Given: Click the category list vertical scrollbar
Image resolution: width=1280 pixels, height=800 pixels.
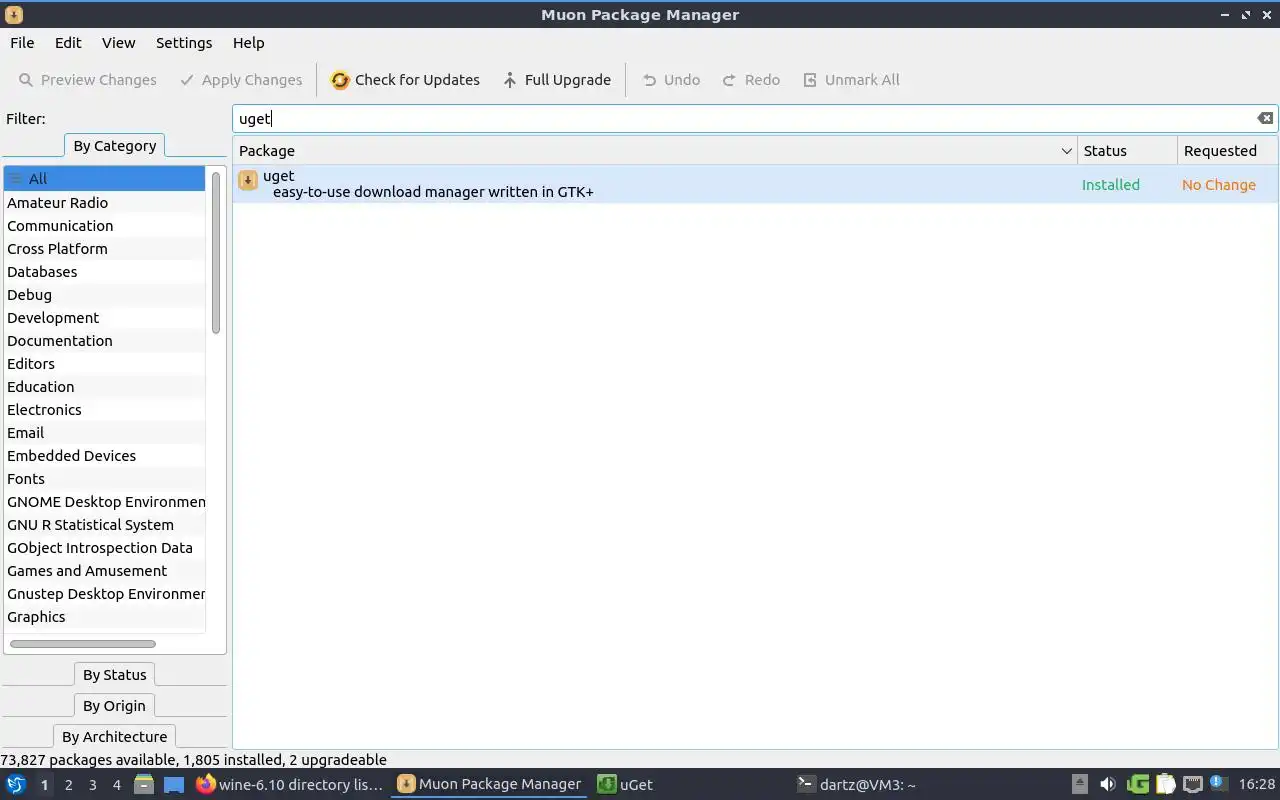Looking at the screenshot, I should [x=216, y=252].
